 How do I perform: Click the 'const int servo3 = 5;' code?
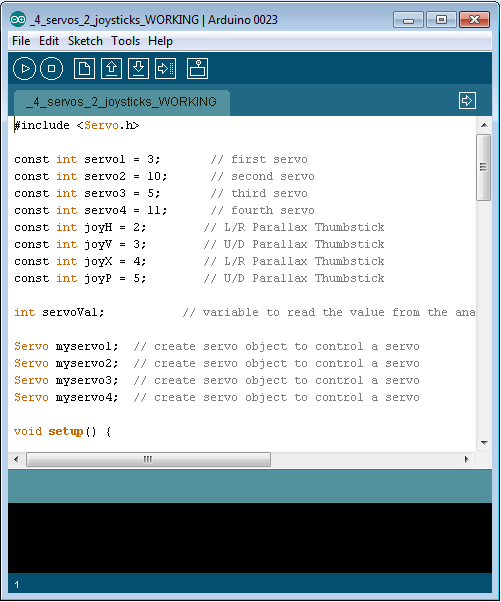[87, 193]
